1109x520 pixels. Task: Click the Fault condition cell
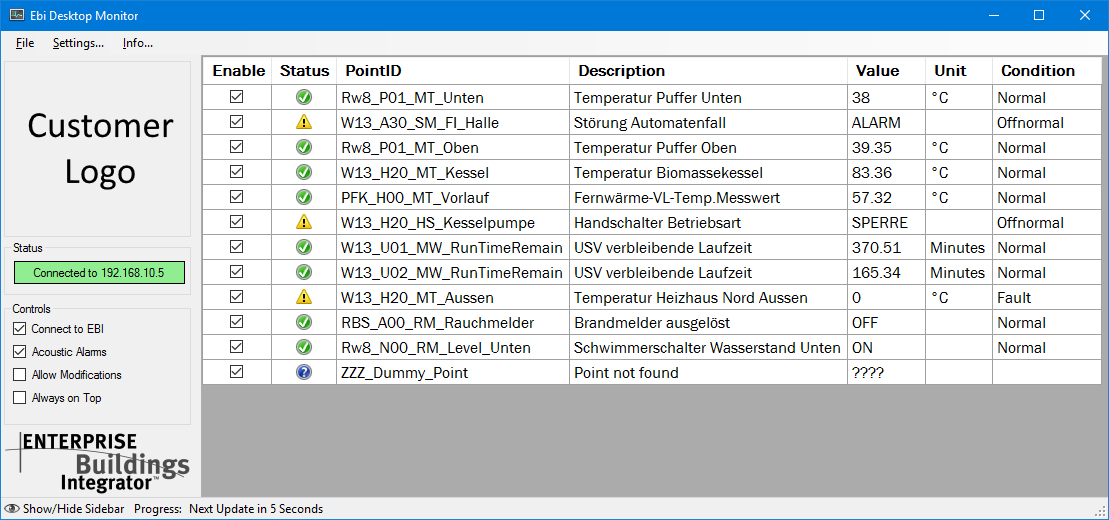click(x=1046, y=297)
